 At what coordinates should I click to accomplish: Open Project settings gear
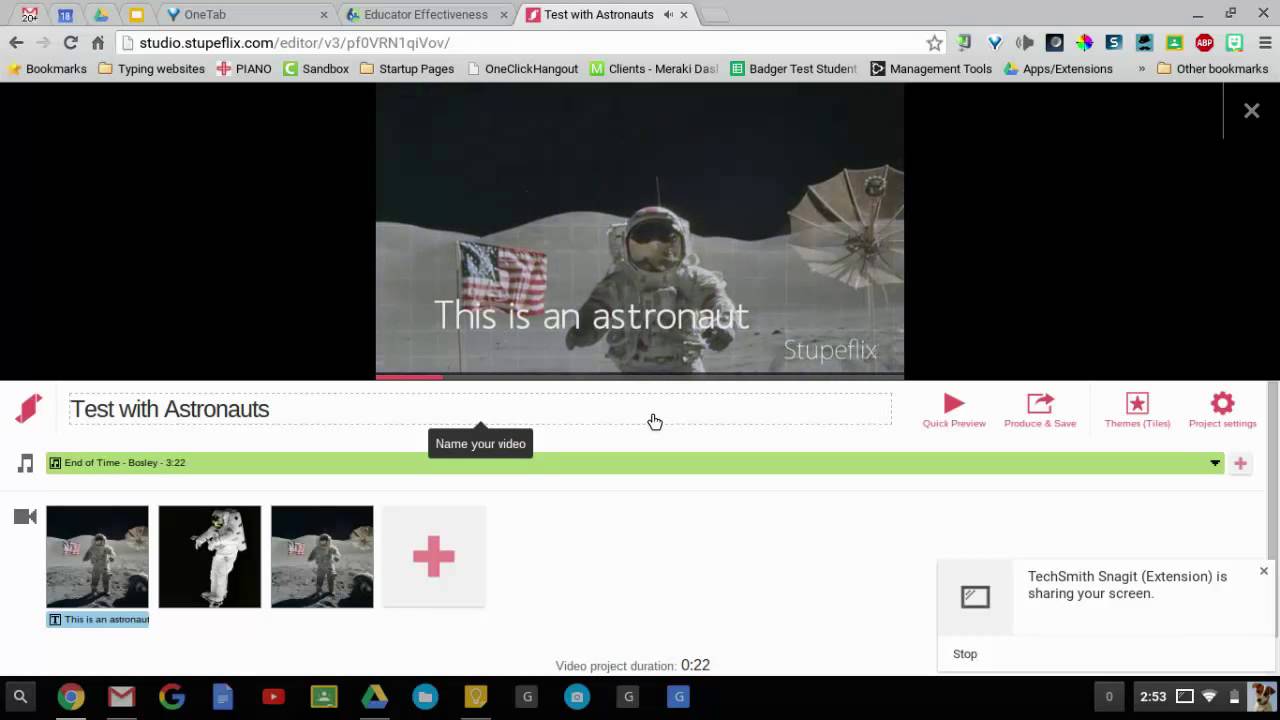click(1222, 403)
